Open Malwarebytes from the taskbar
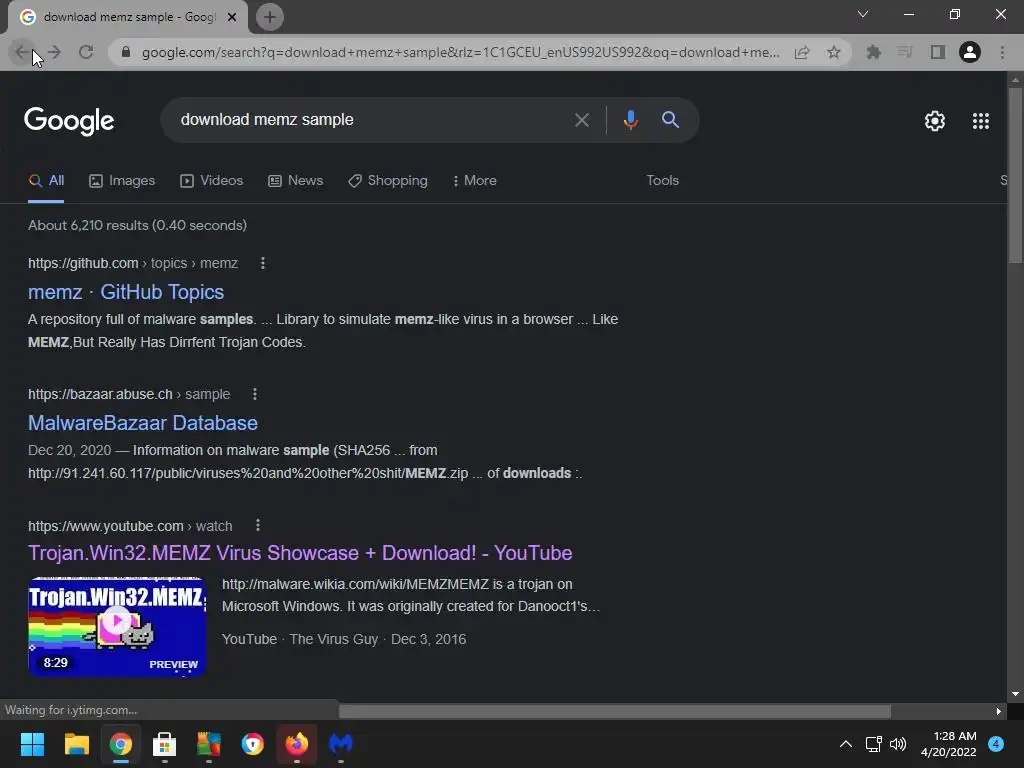This screenshot has height=768, width=1024. 341,744
